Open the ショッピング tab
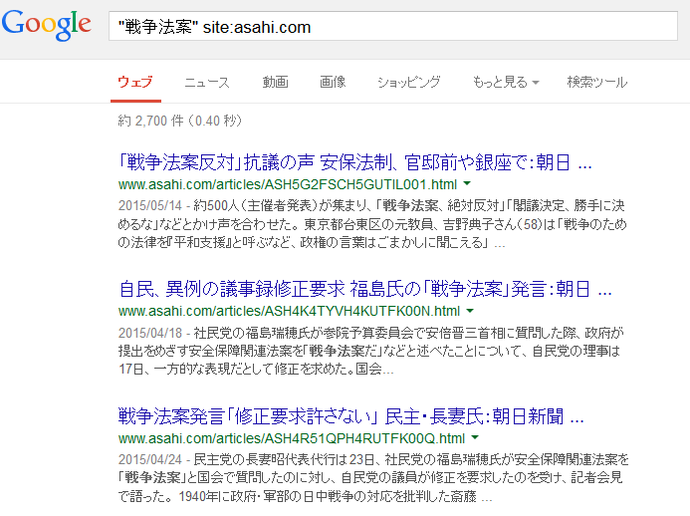Image resolution: width=690 pixels, height=516 pixels. [x=409, y=82]
